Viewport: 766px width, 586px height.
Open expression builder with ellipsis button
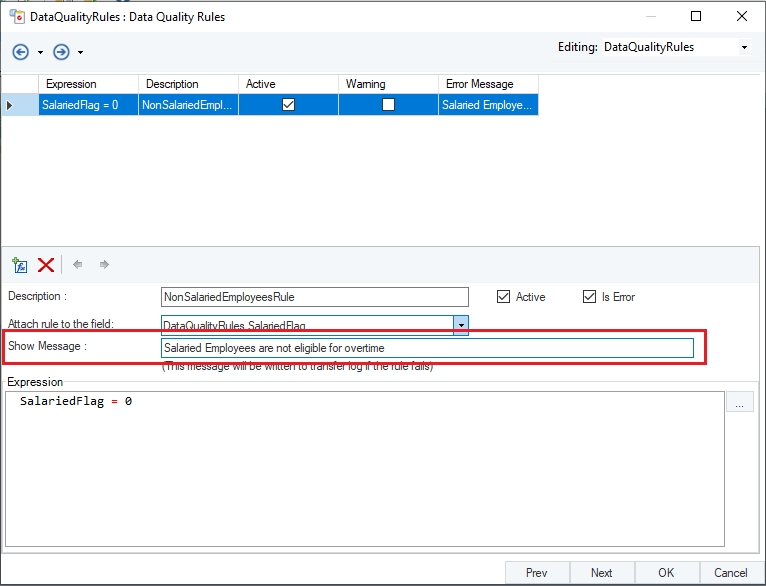pyautogui.click(x=739, y=403)
